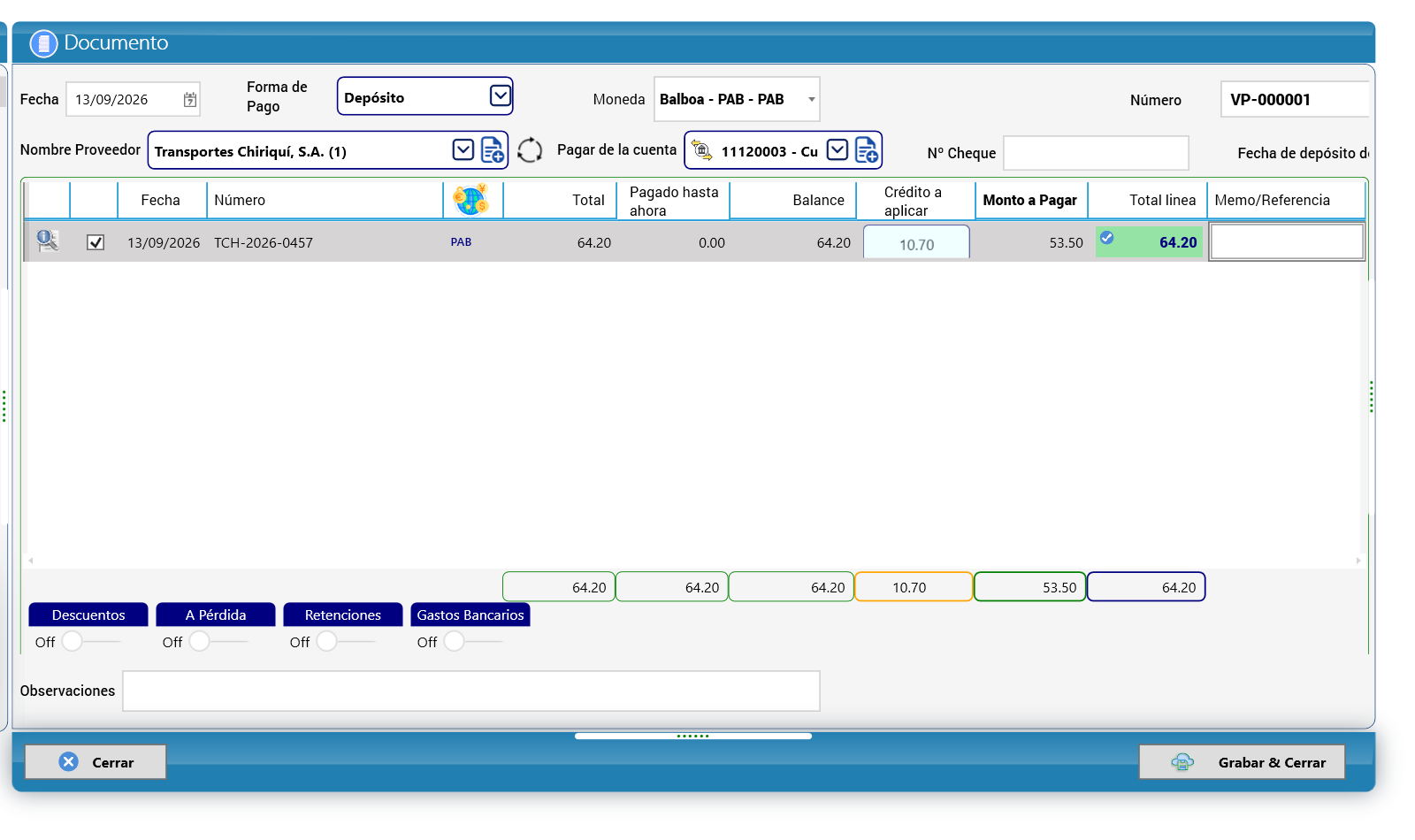Click the printer icon on Grabar & Cerrar
Viewport: 1415px width, 840px height.
[x=1182, y=762]
